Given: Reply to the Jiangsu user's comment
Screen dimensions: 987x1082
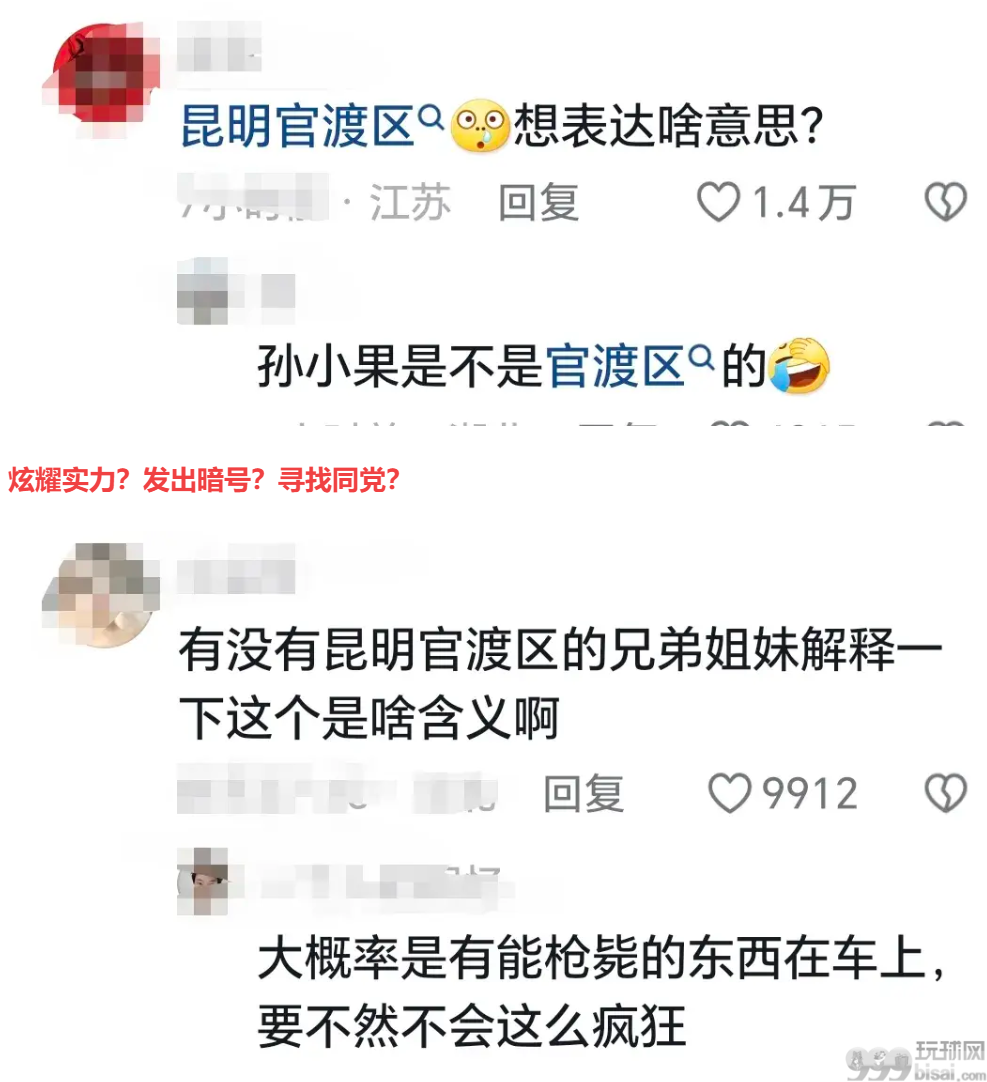Looking at the screenshot, I should (538, 203).
